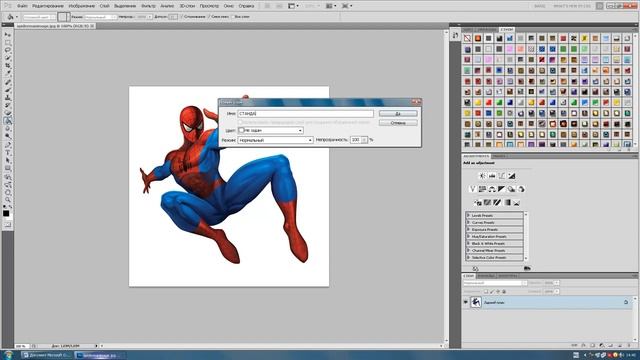The height and width of the screenshot is (360, 640).
Task: Select the Clone Stamp tool
Action: pos(8,97)
